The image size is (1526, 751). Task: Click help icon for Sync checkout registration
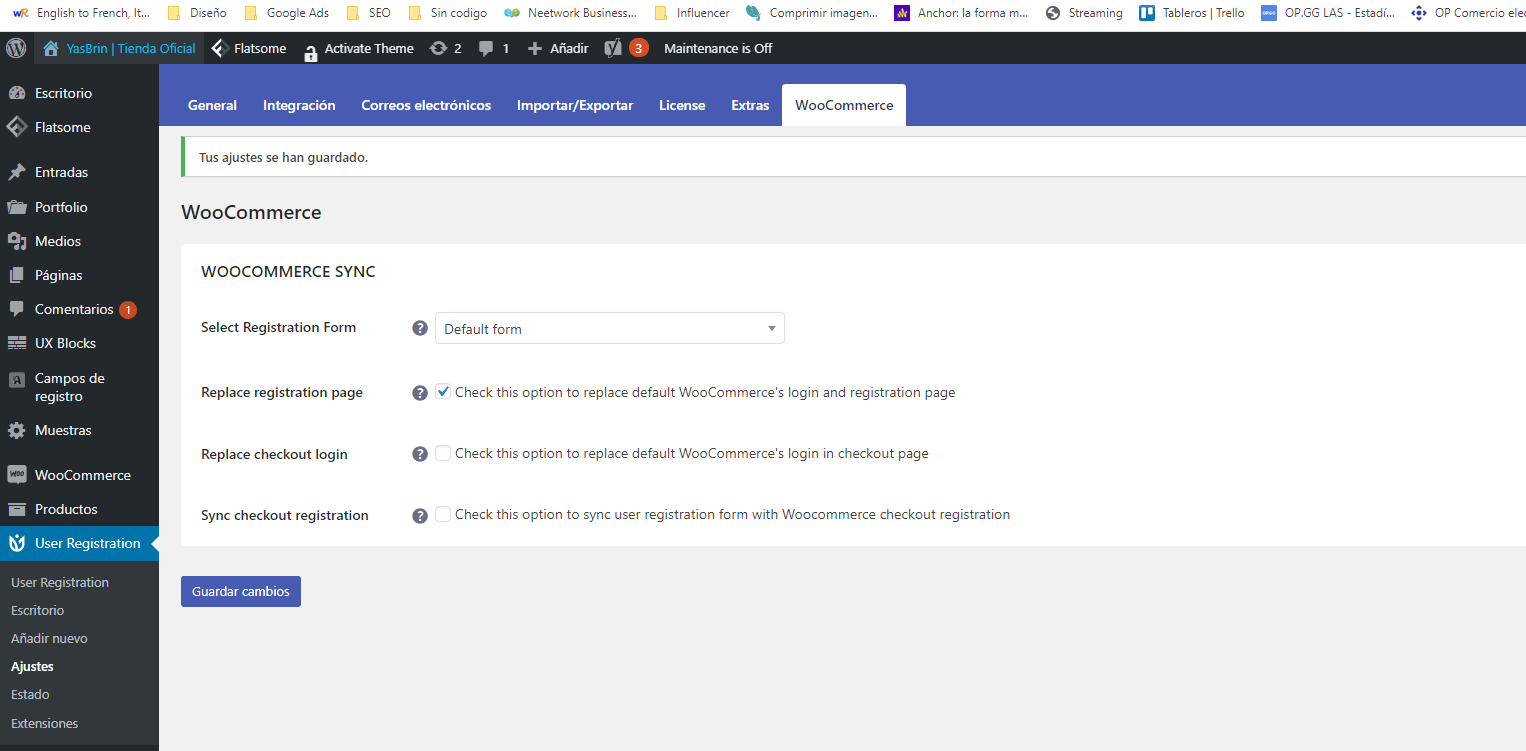420,516
